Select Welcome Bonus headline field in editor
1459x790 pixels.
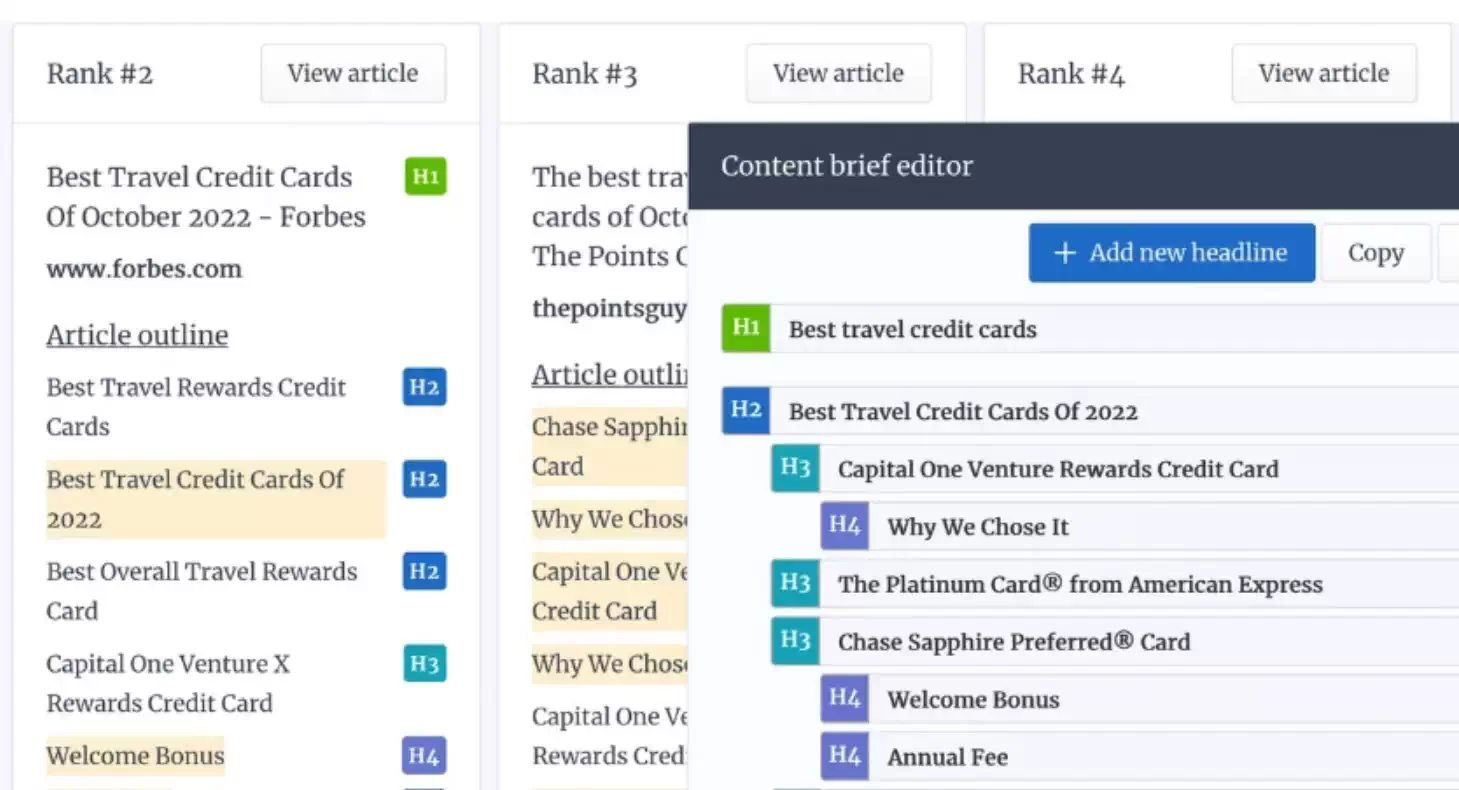click(x=1164, y=699)
